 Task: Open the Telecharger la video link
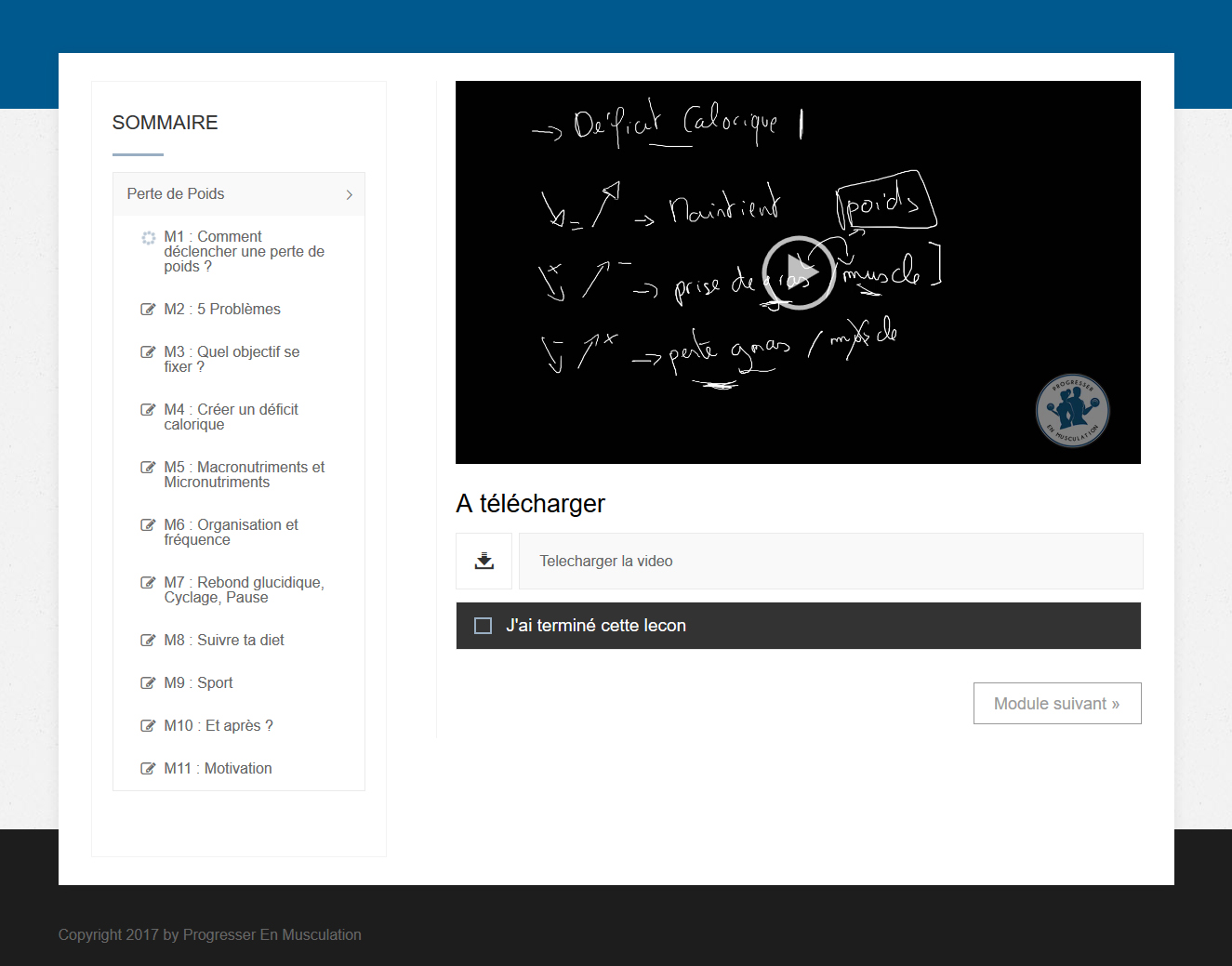pyautogui.click(x=606, y=561)
